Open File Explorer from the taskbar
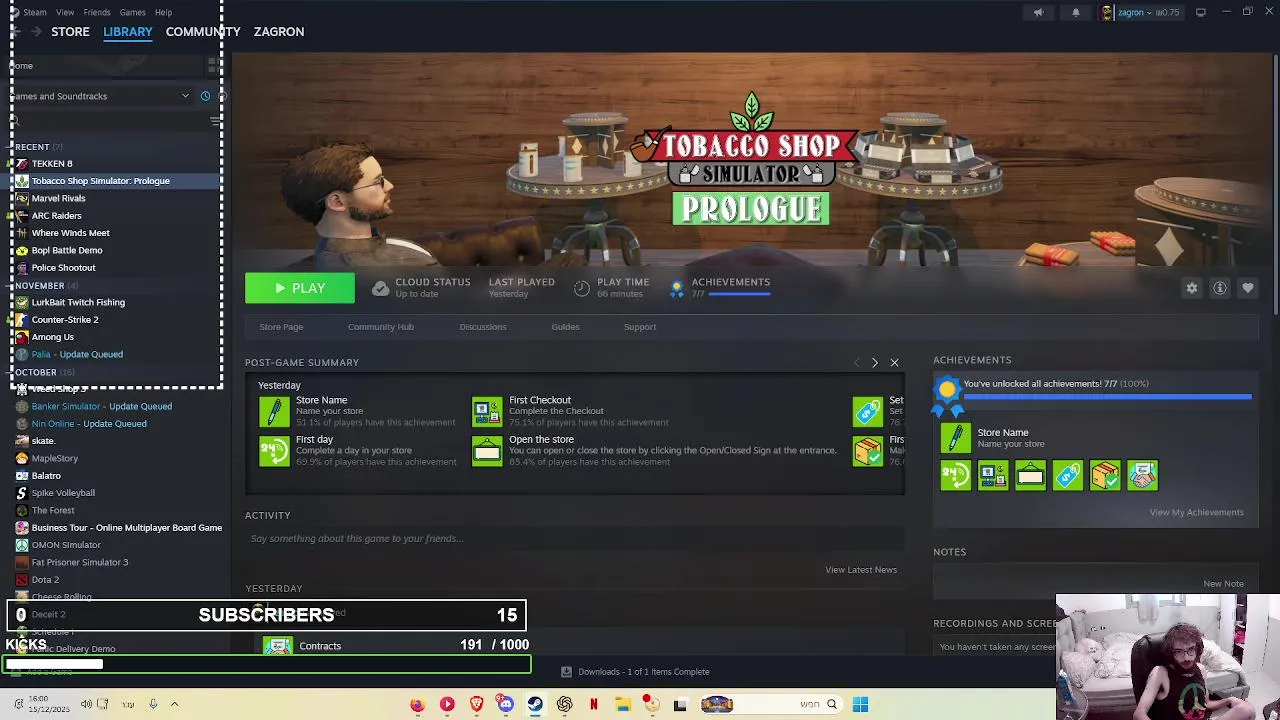The width and height of the screenshot is (1280, 720). 622,704
